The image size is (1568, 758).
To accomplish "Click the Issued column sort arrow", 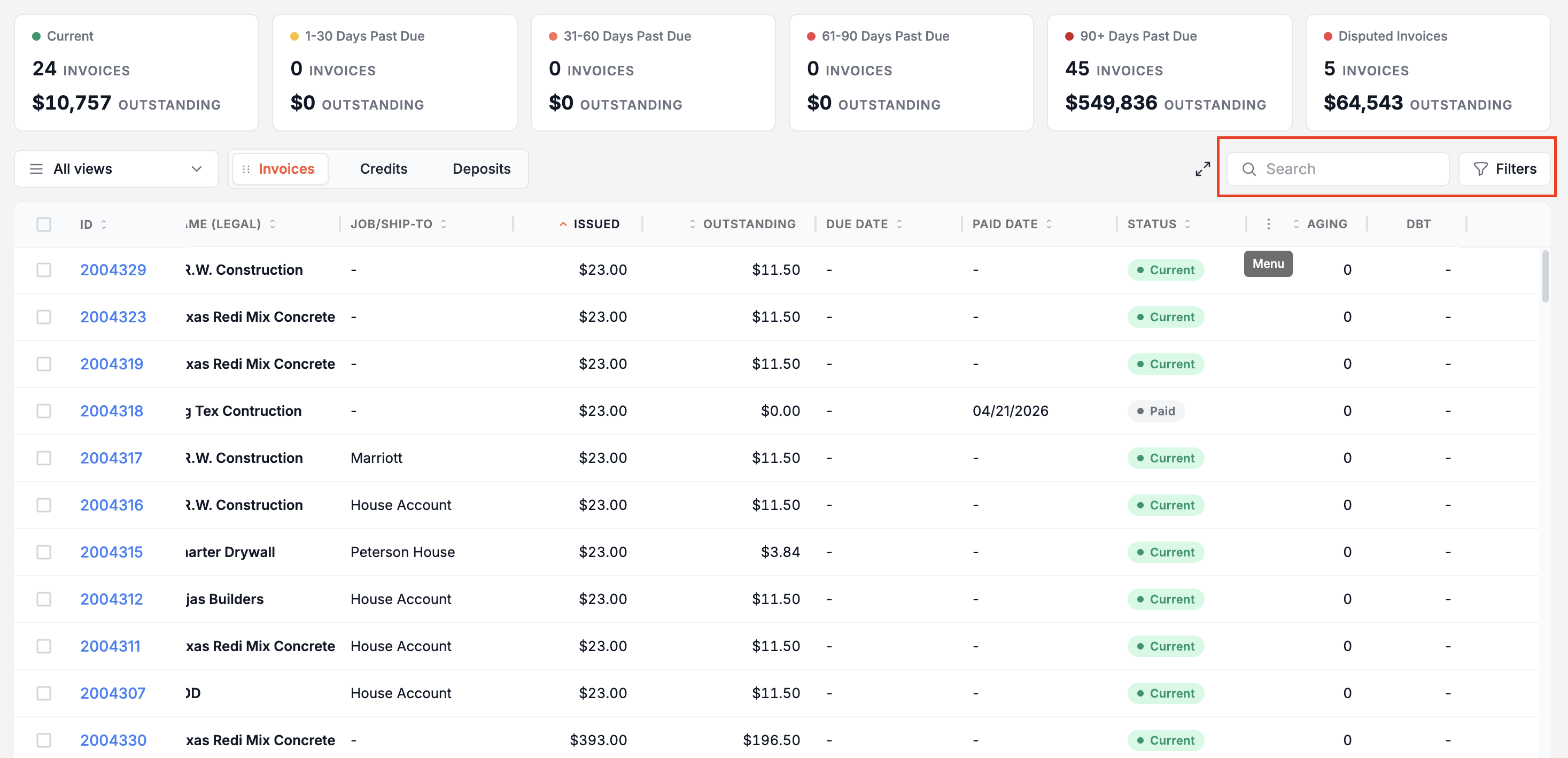I will click(563, 224).
